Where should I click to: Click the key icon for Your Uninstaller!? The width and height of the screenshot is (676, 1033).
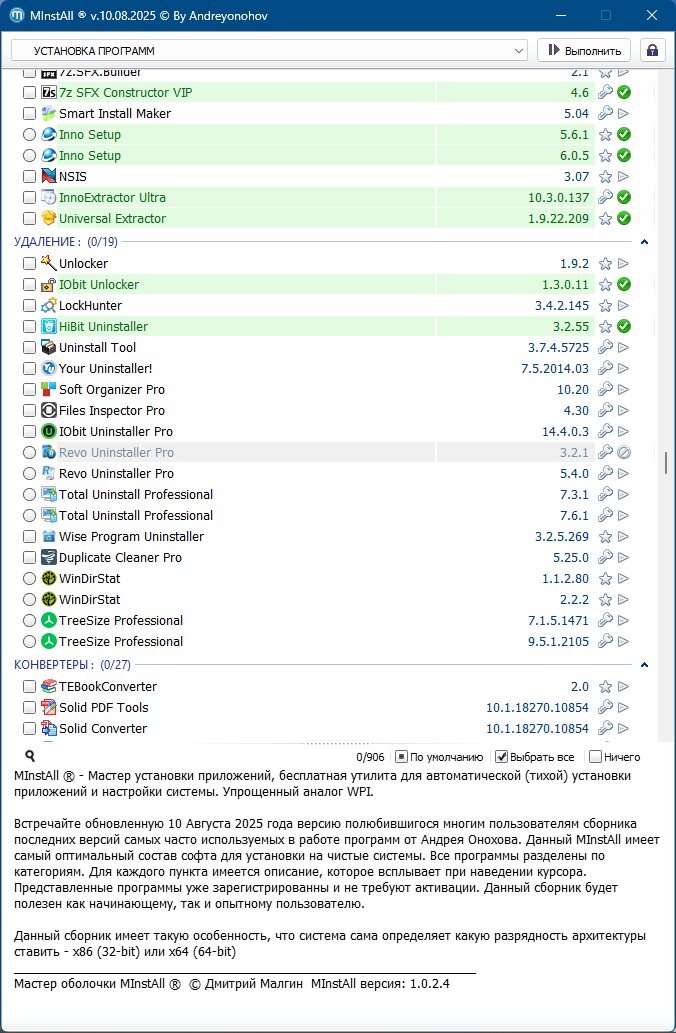605,368
